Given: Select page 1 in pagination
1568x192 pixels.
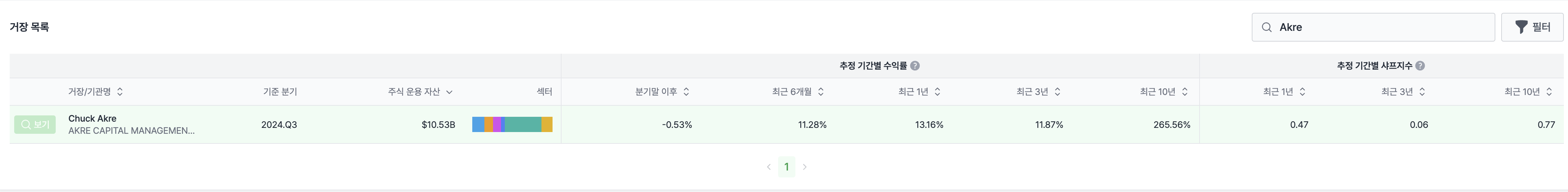Looking at the screenshot, I should (786, 167).
